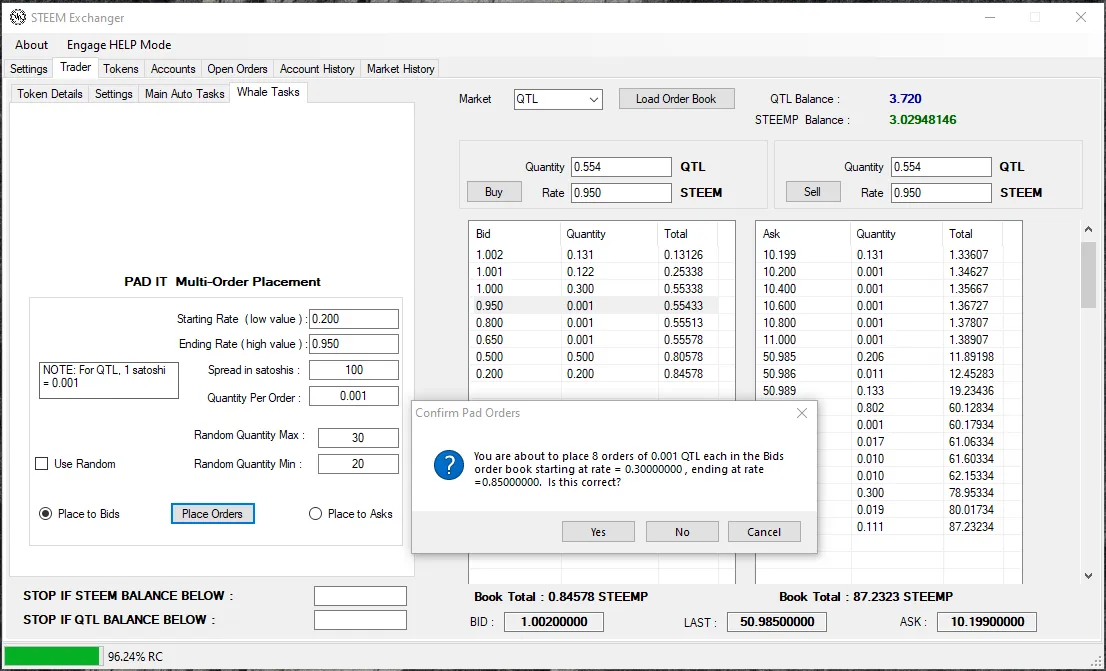Click the Starting Rate input field

tap(354, 319)
